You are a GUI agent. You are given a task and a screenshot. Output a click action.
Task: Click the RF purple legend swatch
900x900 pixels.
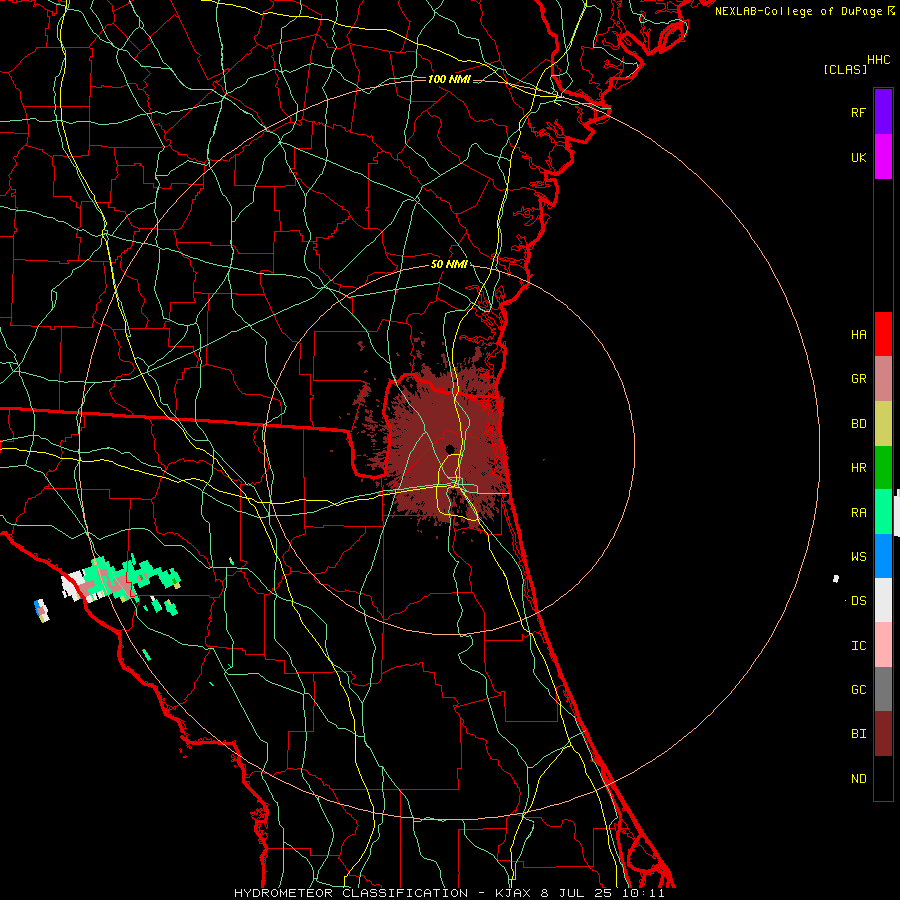pyautogui.click(x=883, y=112)
